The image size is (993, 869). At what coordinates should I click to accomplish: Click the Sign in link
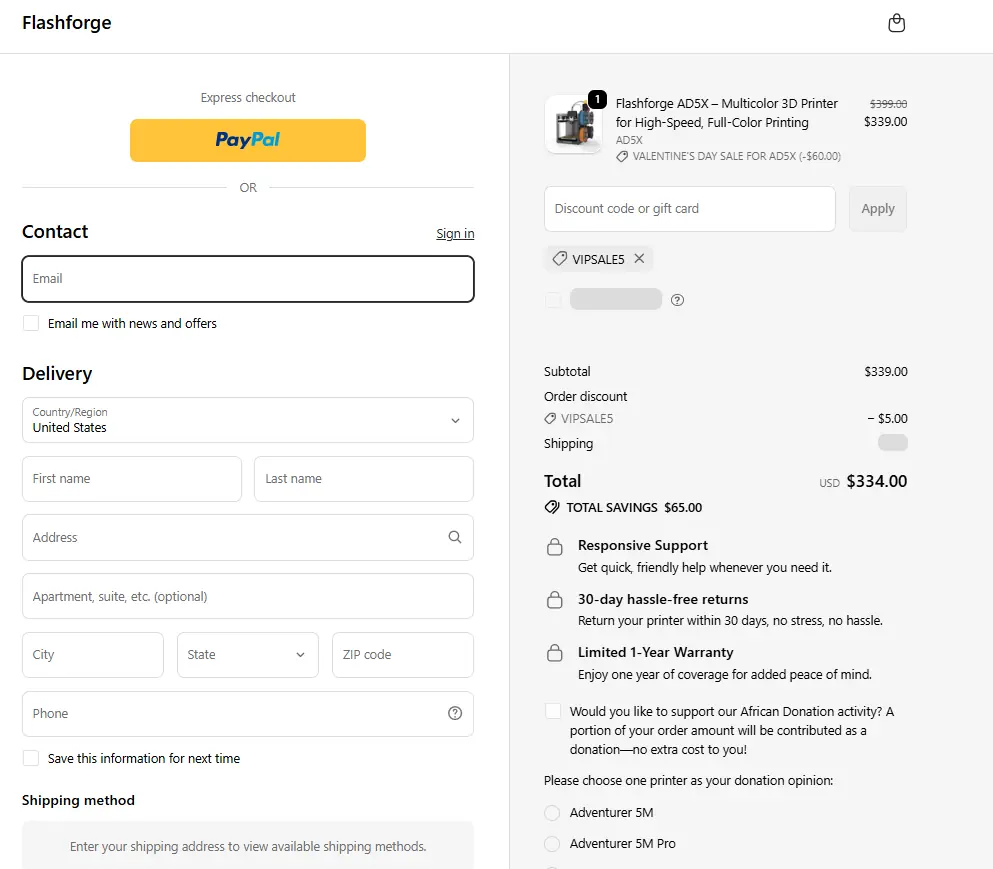[455, 234]
